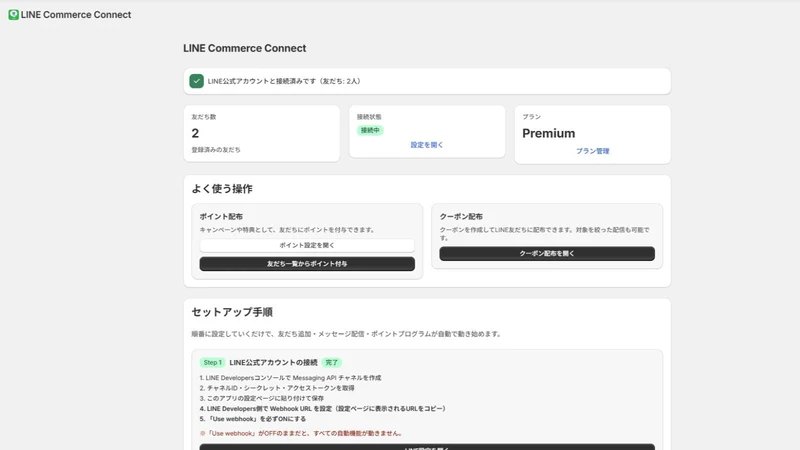800x450 pixels.
Task: Click the セットアップ手順 heading
Action: 232,312
